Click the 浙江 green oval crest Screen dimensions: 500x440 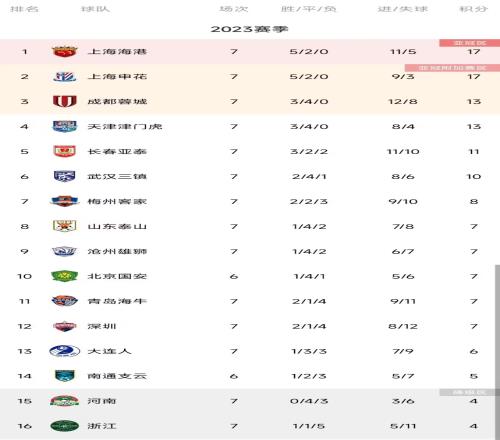point(65,426)
